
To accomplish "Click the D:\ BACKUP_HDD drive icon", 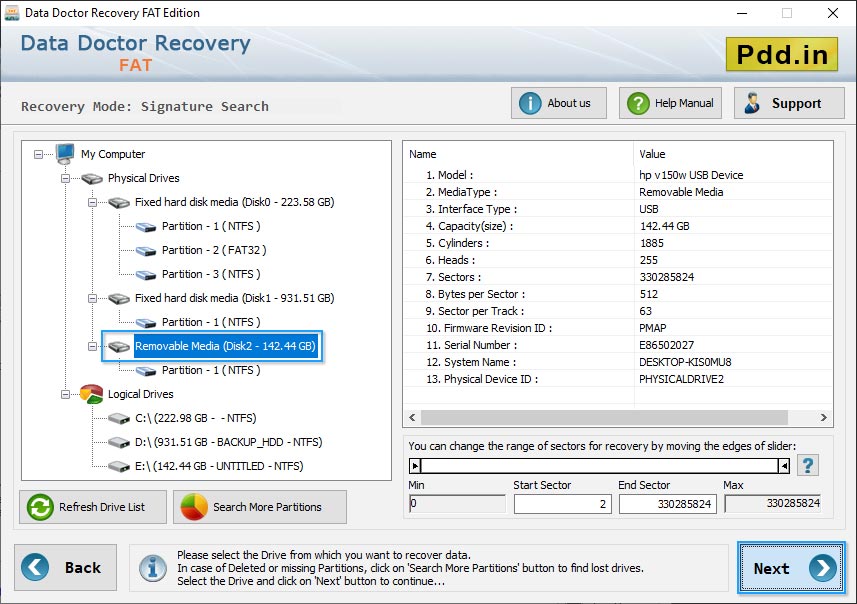I will [x=119, y=443].
